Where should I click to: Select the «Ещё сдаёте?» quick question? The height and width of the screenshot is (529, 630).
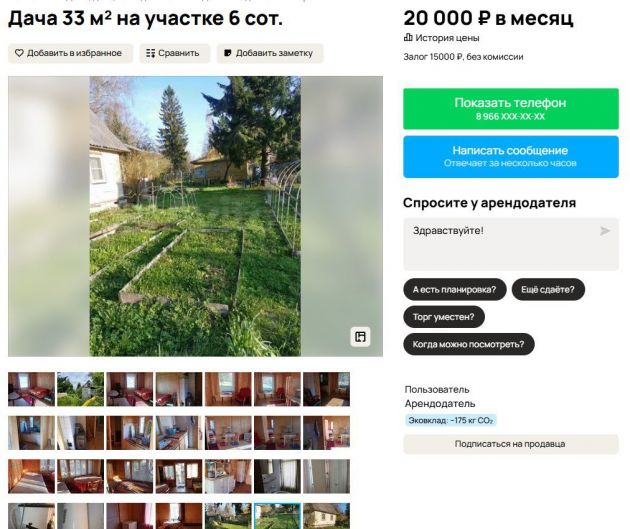tap(548, 289)
